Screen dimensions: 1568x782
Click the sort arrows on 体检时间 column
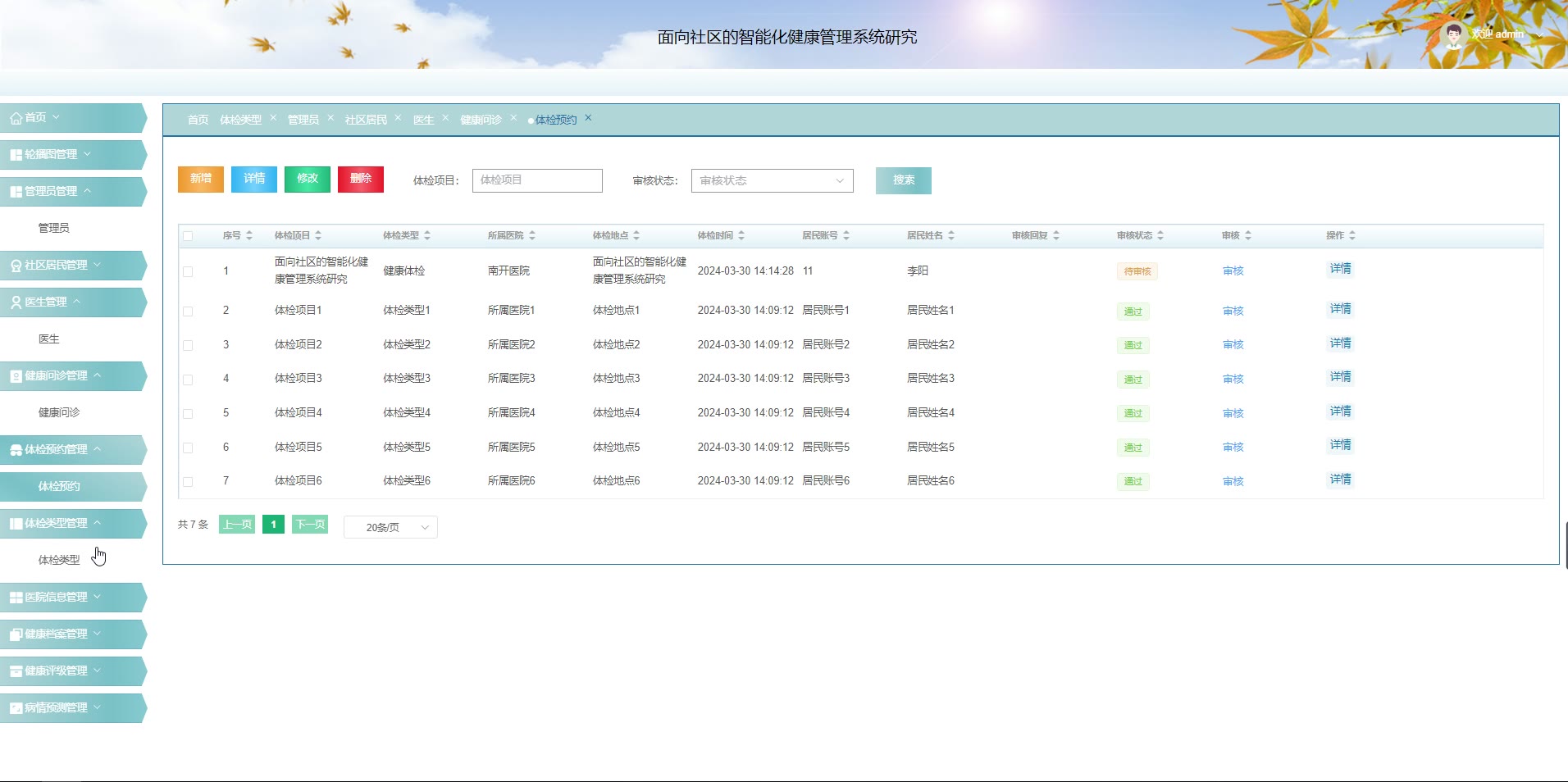pyautogui.click(x=741, y=235)
